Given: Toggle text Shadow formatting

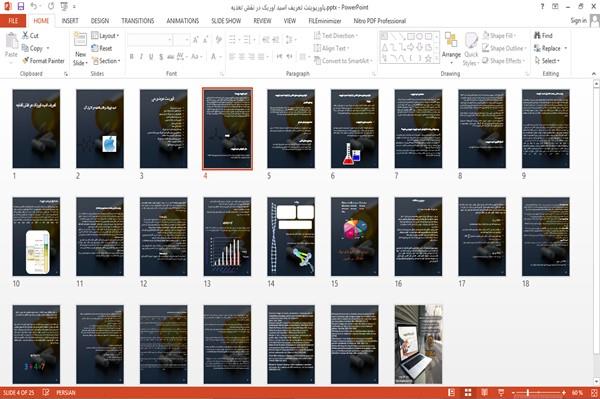Looking at the screenshot, I should (161, 57).
